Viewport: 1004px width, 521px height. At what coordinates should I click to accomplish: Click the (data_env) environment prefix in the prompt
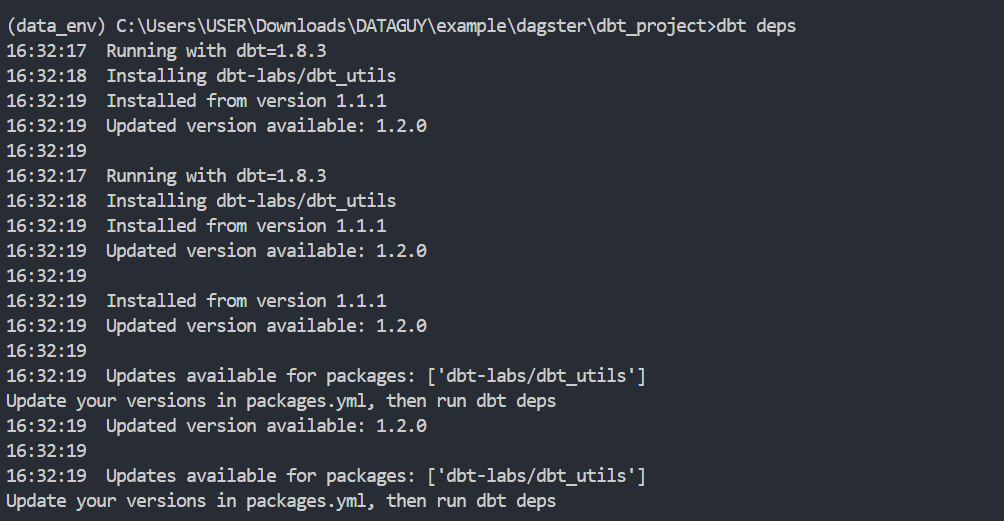coord(55,26)
